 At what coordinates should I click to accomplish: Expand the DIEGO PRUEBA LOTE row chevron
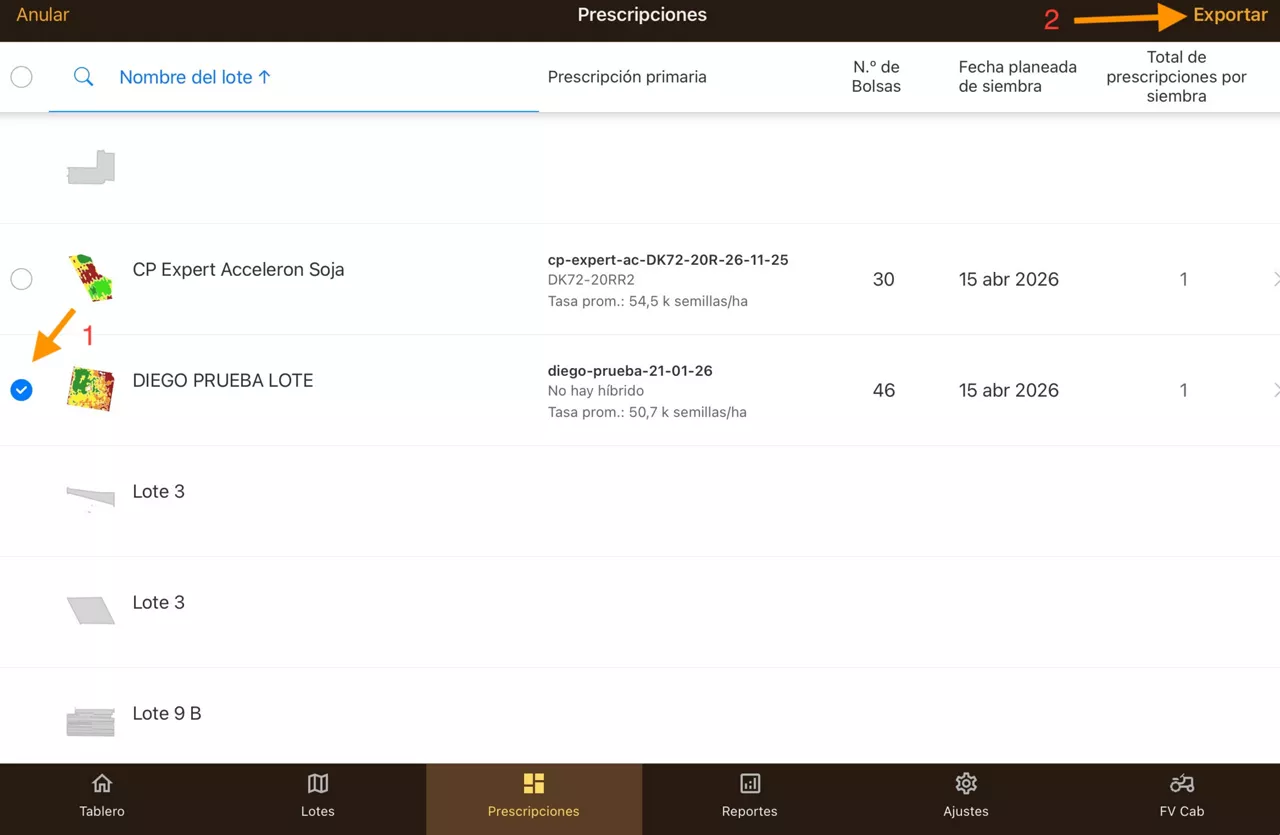pyautogui.click(x=1275, y=390)
